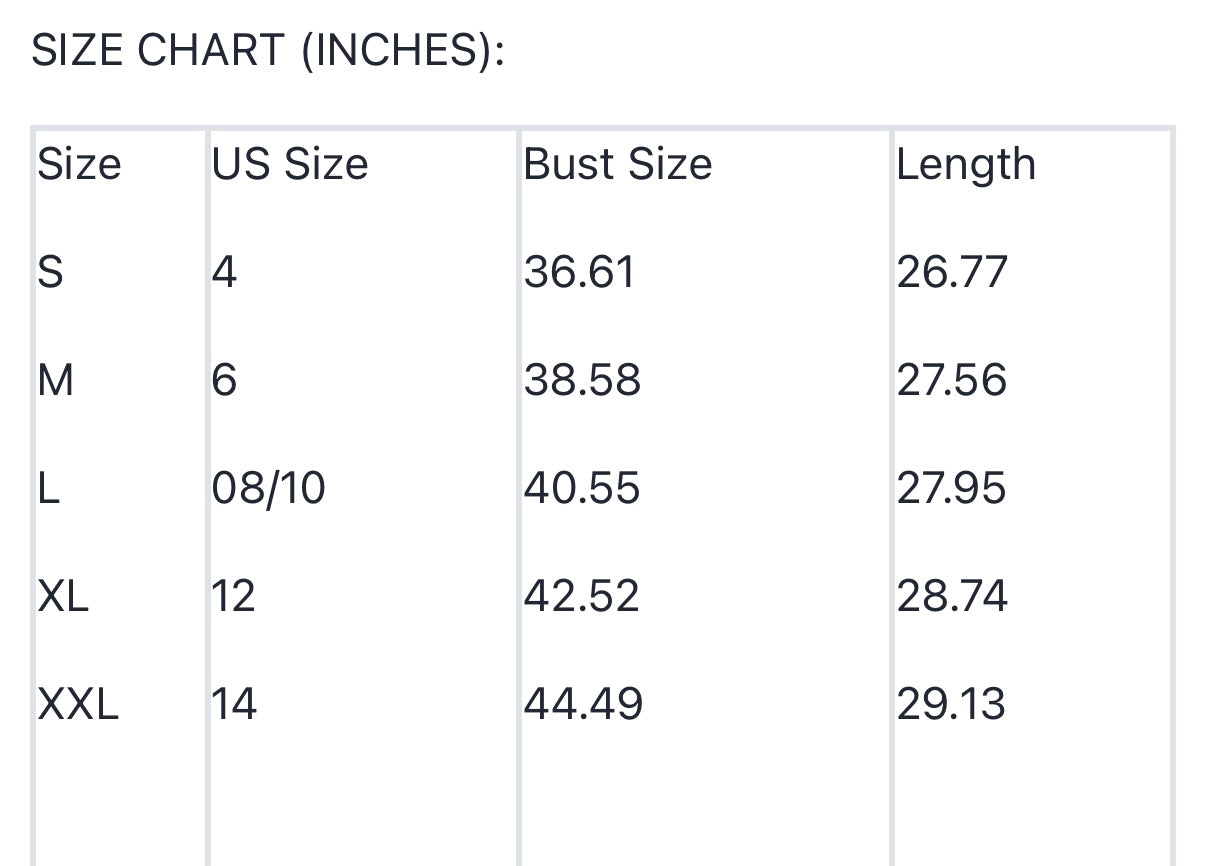Select length value 29.13

(x=951, y=704)
